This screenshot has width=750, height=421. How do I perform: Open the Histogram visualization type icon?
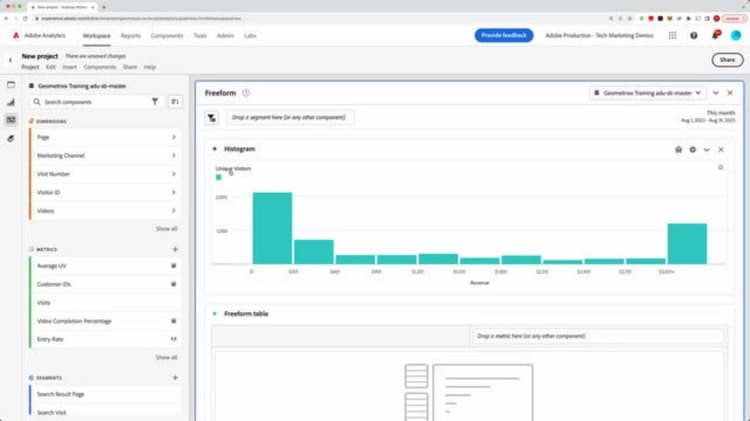coord(678,150)
